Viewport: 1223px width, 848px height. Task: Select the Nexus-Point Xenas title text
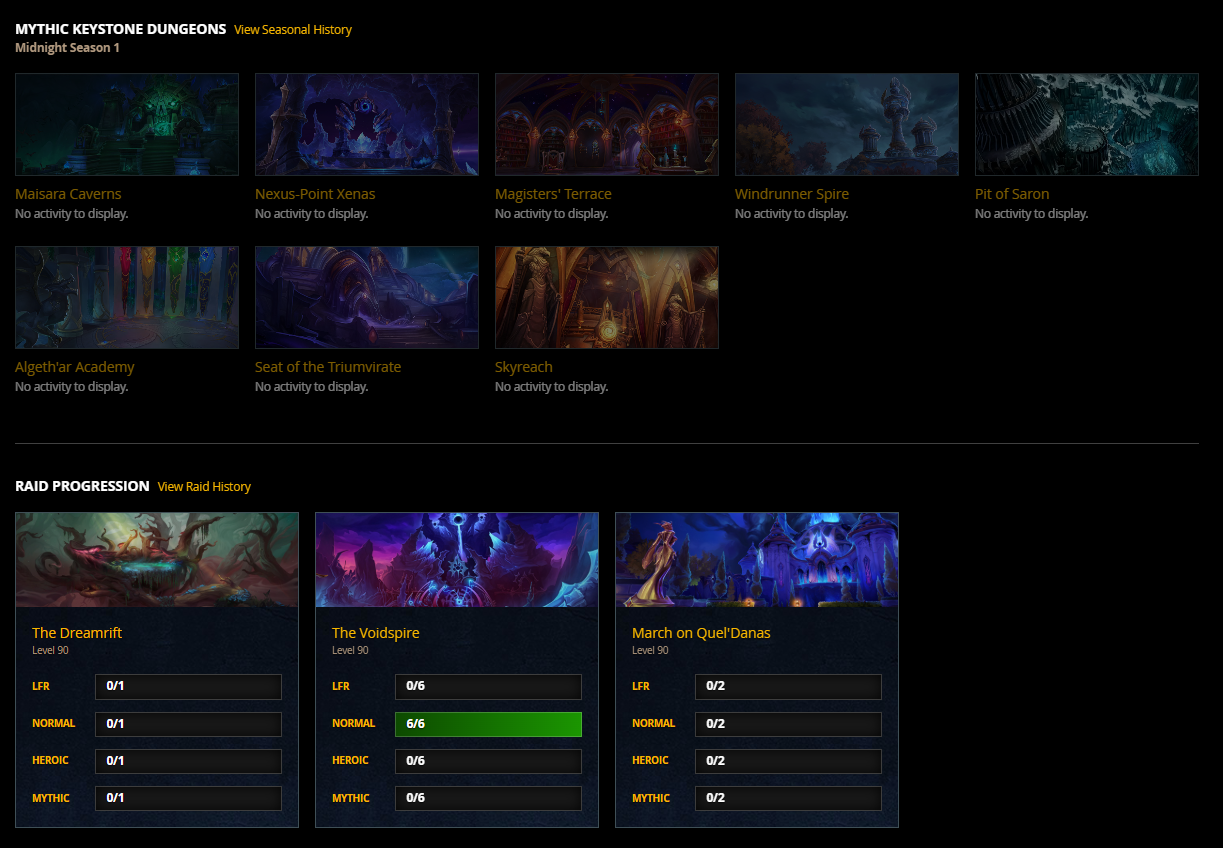[315, 194]
